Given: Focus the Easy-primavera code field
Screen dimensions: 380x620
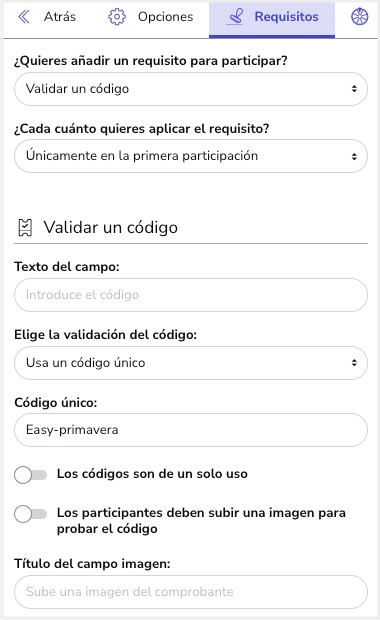Looking at the screenshot, I should point(191,430).
